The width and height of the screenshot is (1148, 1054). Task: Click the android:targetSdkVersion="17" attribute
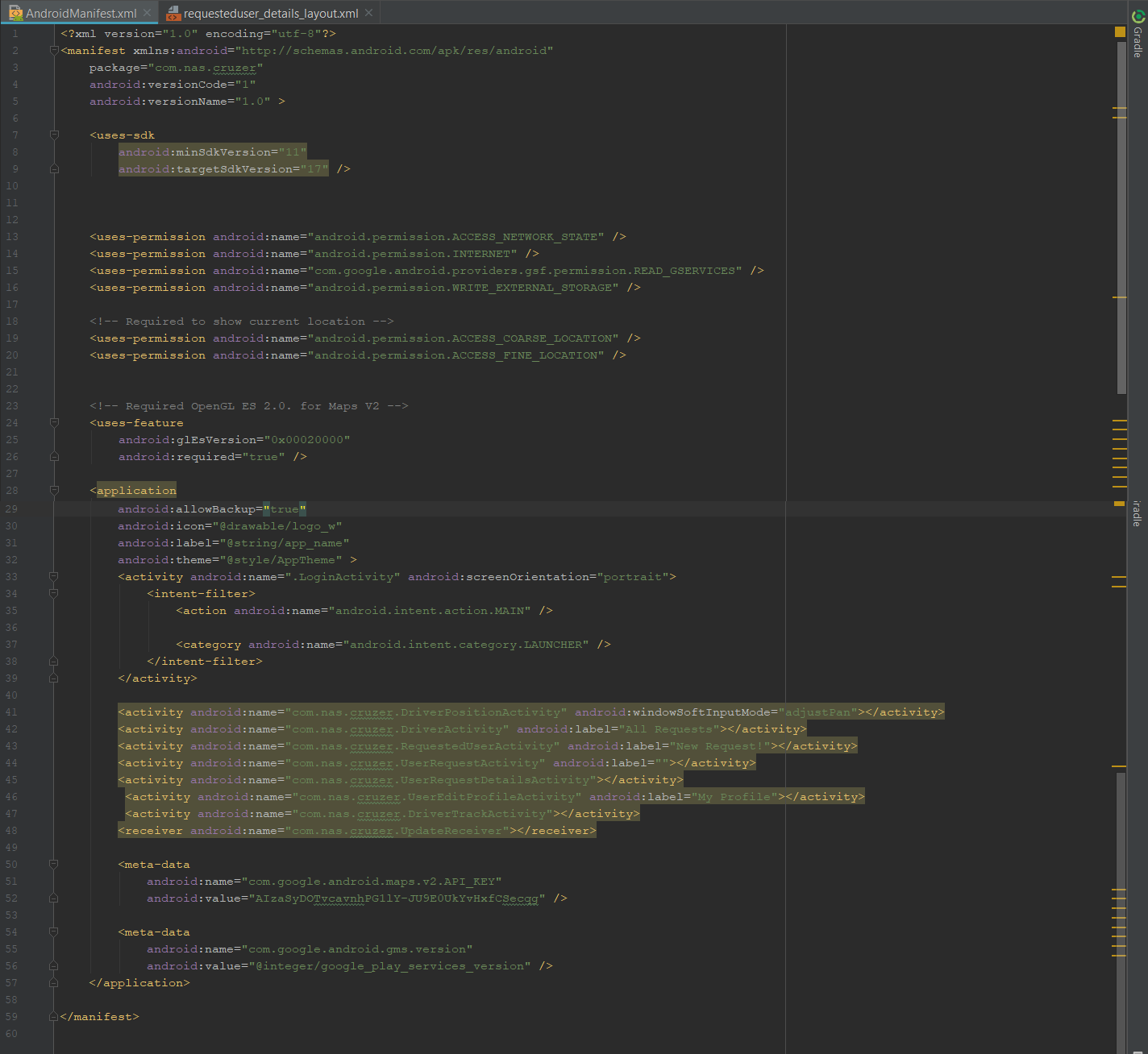click(x=223, y=168)
